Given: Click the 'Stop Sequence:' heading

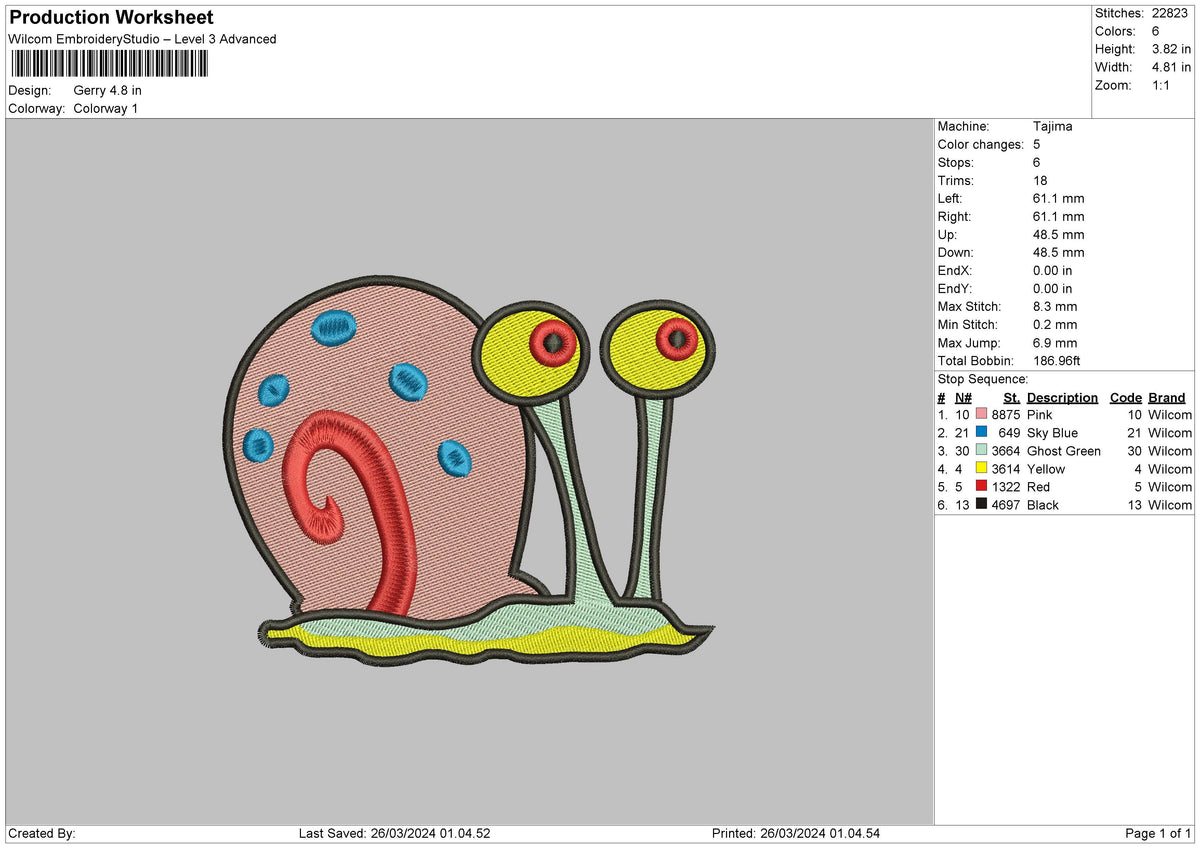Looking at the screenshot, I should (x=983, y=379).
